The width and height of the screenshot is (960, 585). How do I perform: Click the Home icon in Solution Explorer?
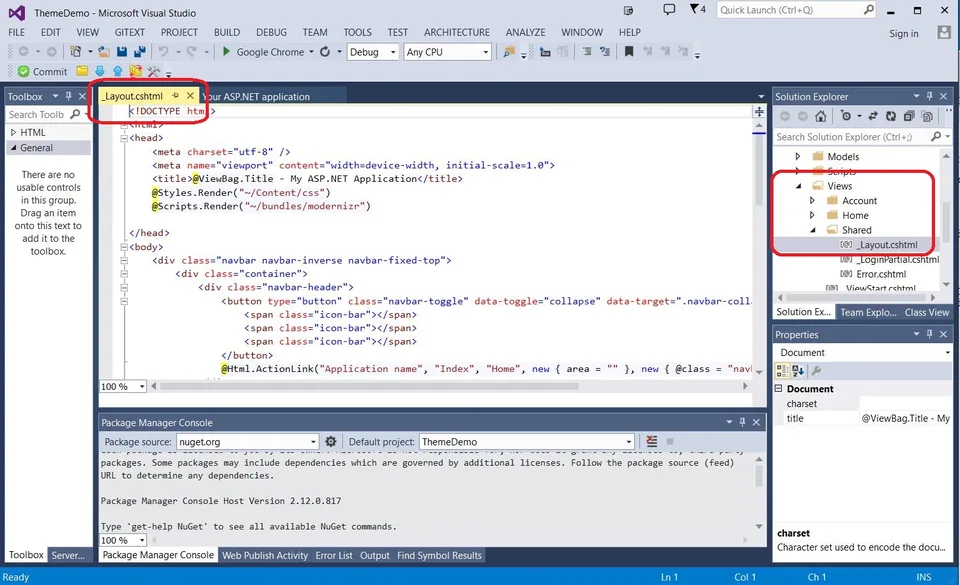[820, 116]
